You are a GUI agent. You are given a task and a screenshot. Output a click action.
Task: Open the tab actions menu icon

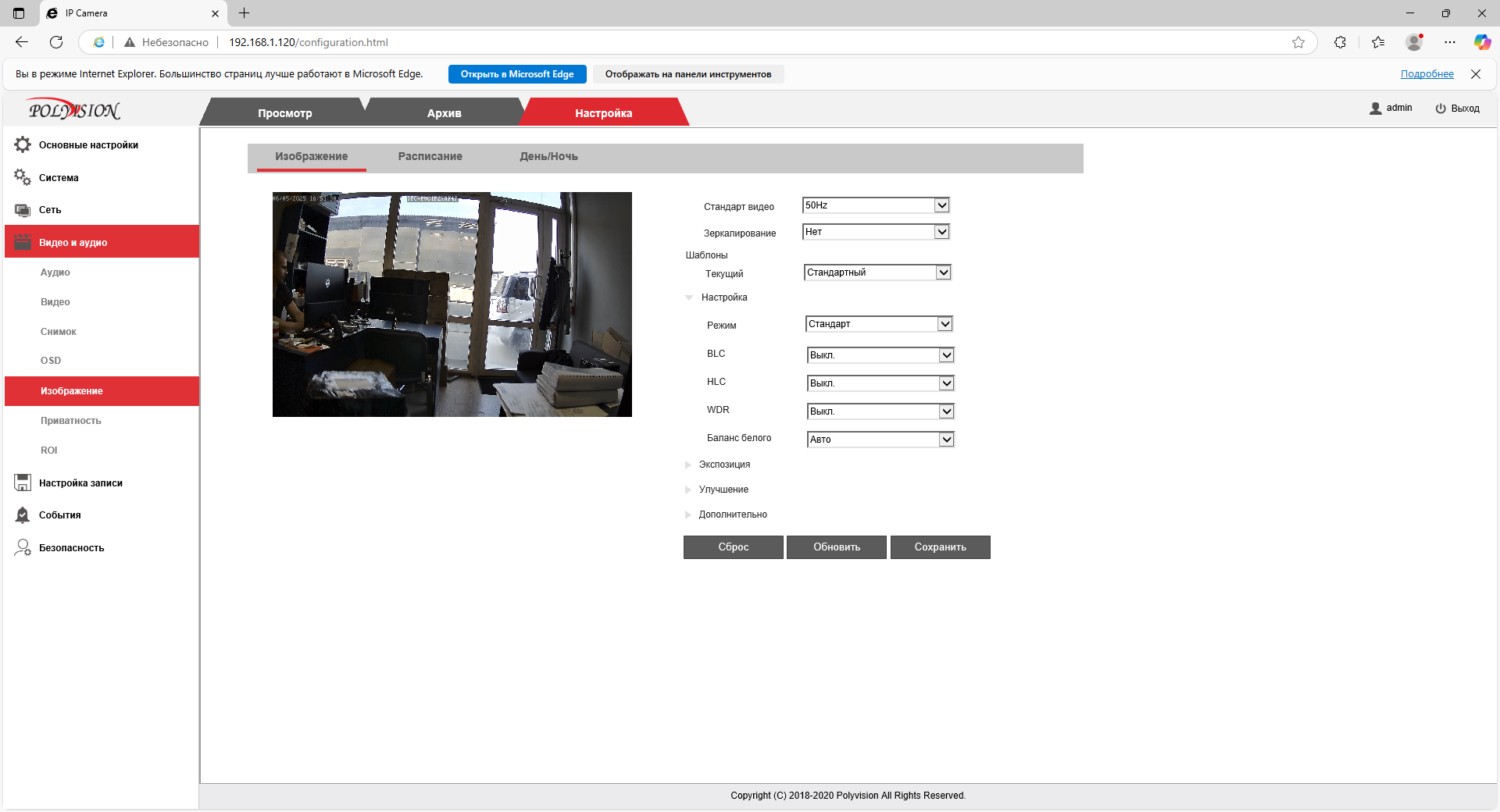pyautogui.click(x=19, y=13)
